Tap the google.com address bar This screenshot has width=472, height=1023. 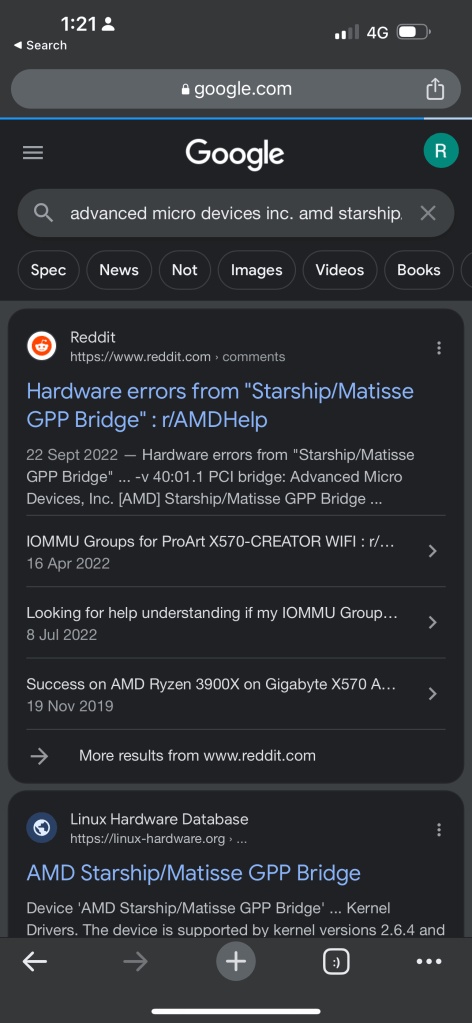(x=236, y=89)
